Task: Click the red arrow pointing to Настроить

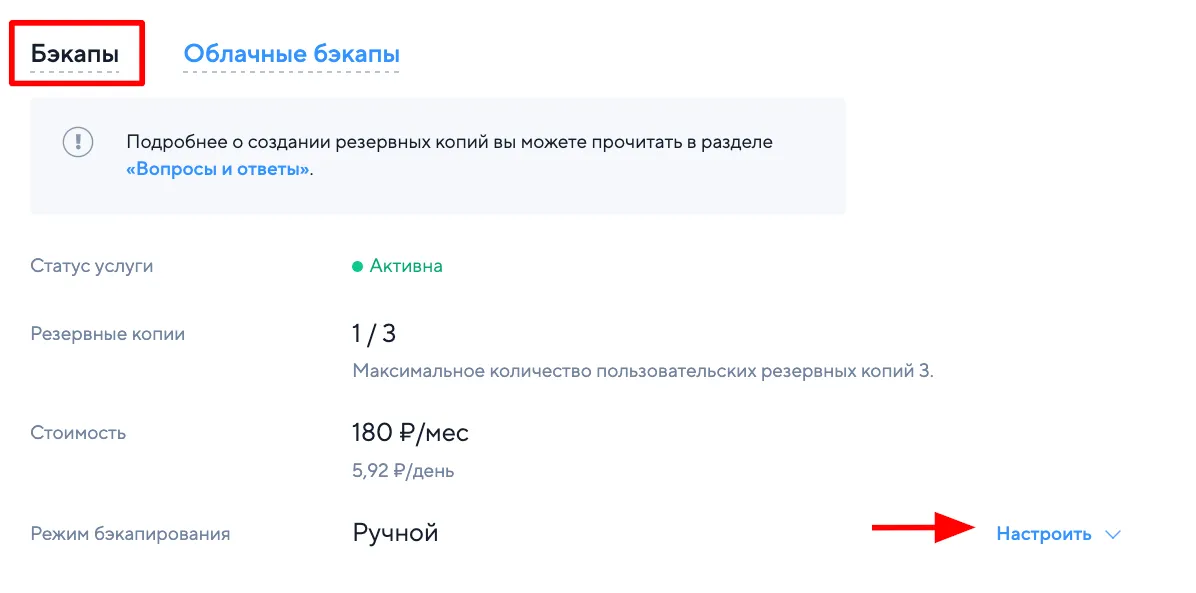Action: (922, 527)
